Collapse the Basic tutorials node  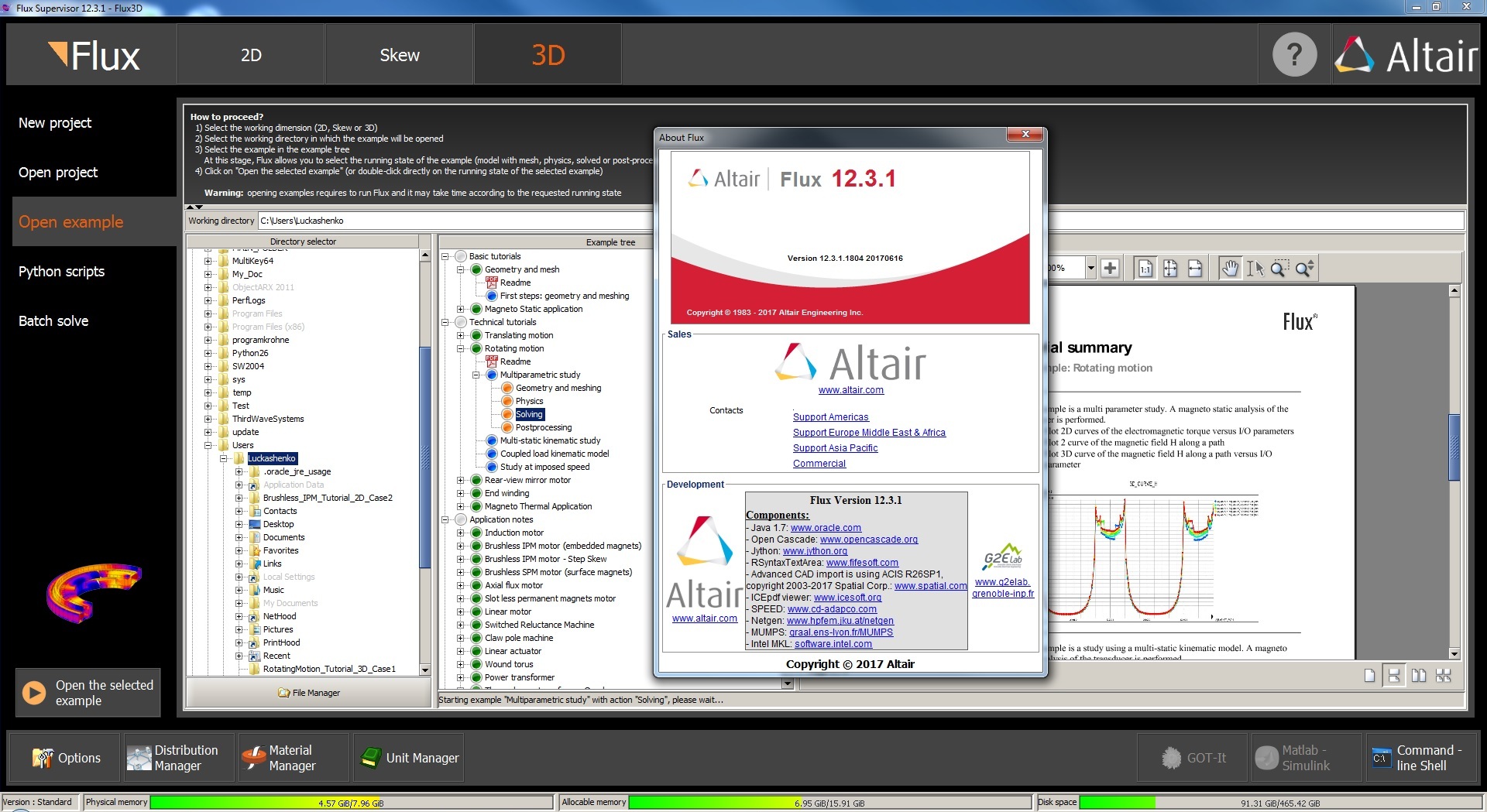[445, 256]
